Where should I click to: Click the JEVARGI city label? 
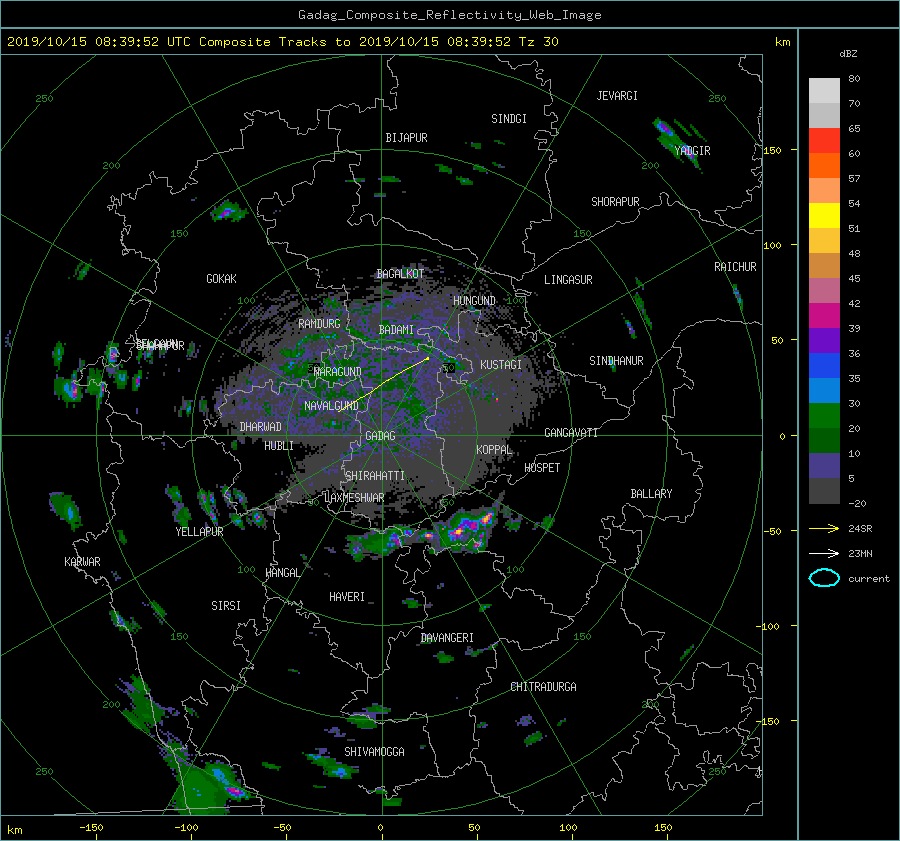(x=617, y=96)
